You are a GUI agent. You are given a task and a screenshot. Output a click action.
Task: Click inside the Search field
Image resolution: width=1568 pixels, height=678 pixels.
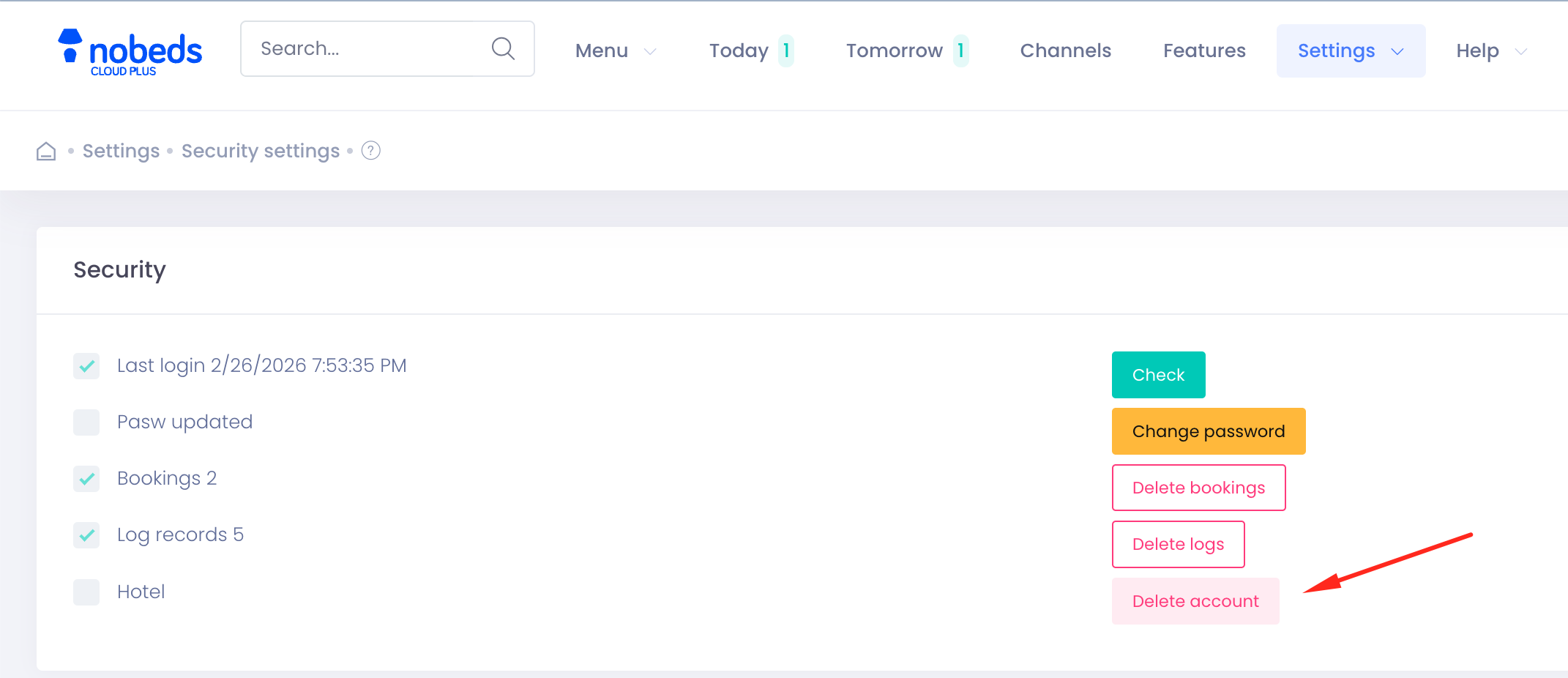(351, 48)
